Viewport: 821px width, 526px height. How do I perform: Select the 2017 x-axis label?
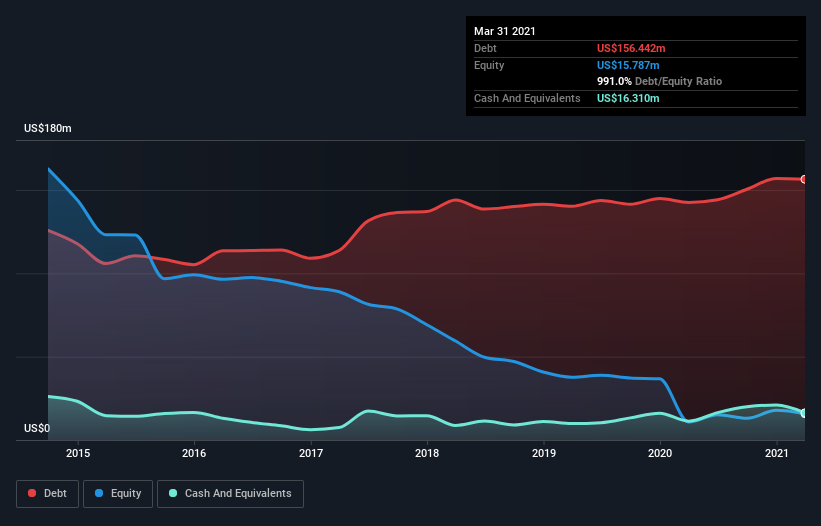pyautogui.click(x=311, y=453)
